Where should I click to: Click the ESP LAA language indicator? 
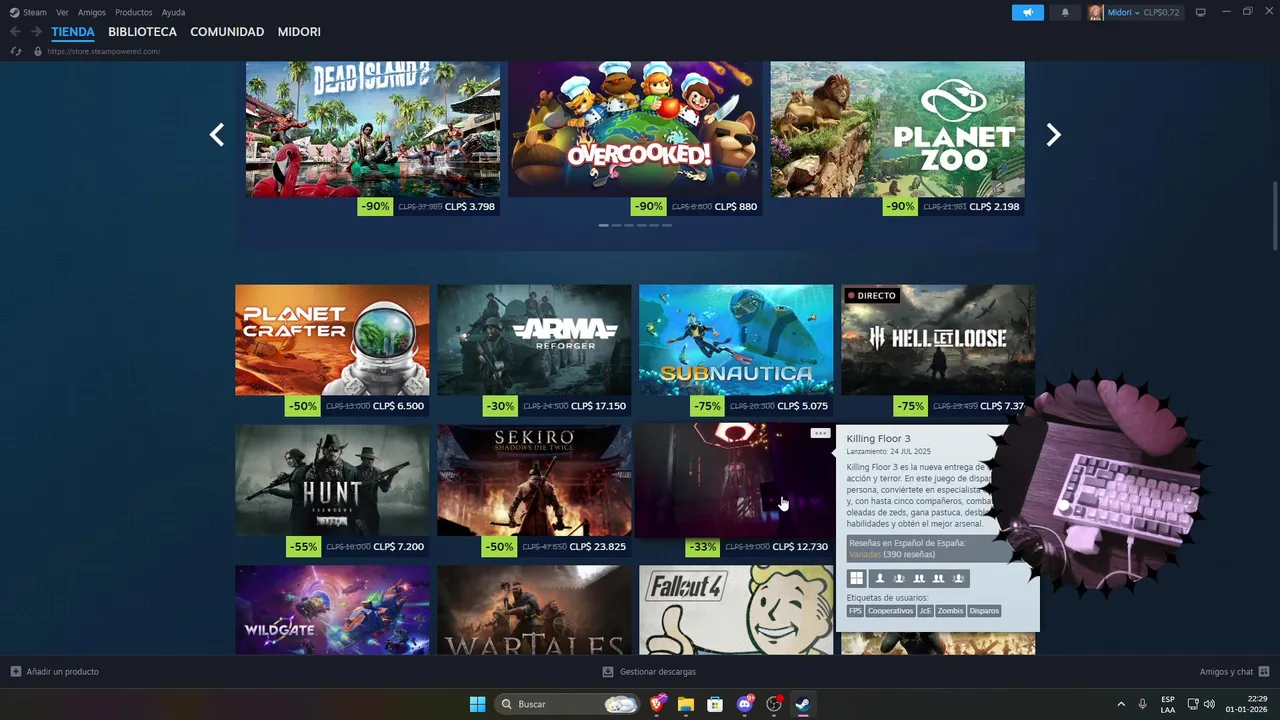[x=1168, y=704]
